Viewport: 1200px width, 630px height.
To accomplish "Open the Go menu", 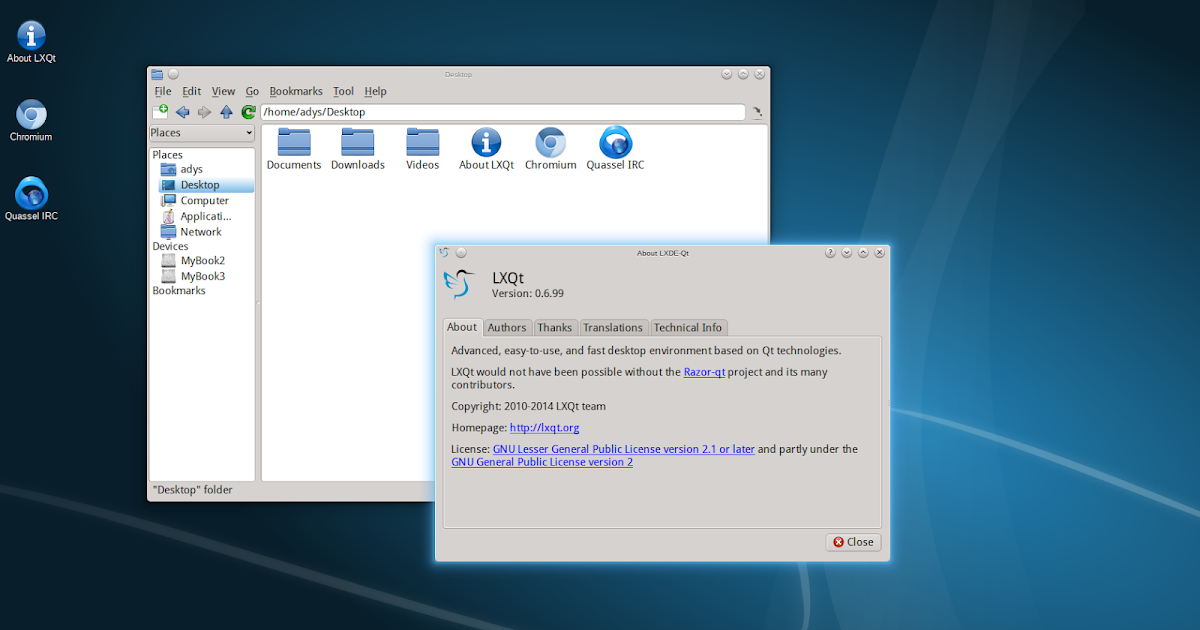I will pos(252,91).
